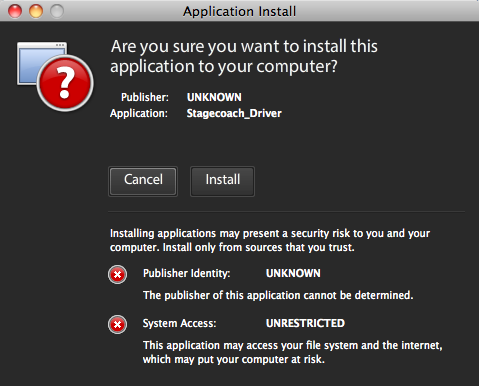
Task: Click the Stagecoach_Driver application name
Action: pyautogui.click(x=234, y=113)
